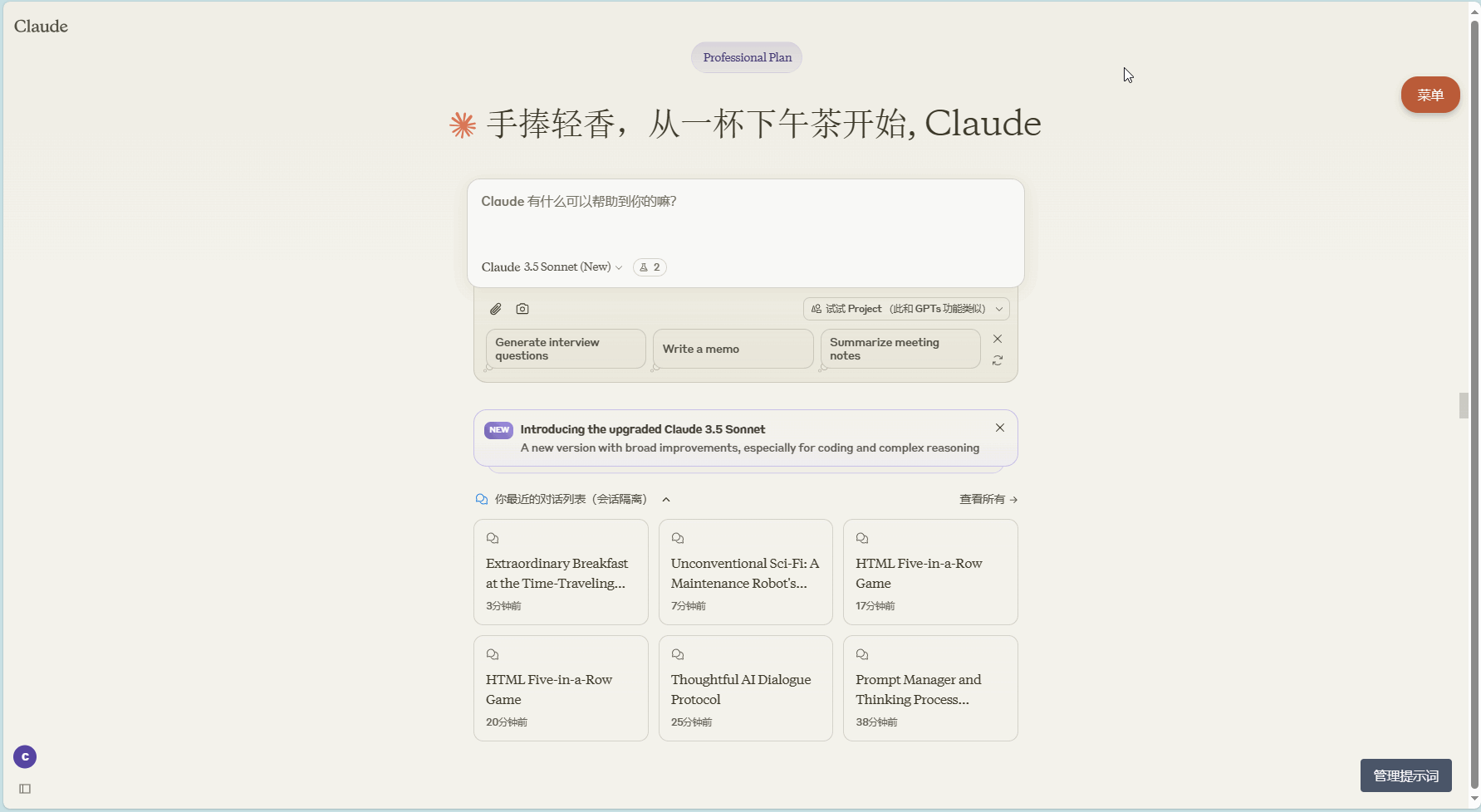Attach a file using the paperclip icon

tap(495, 308)
